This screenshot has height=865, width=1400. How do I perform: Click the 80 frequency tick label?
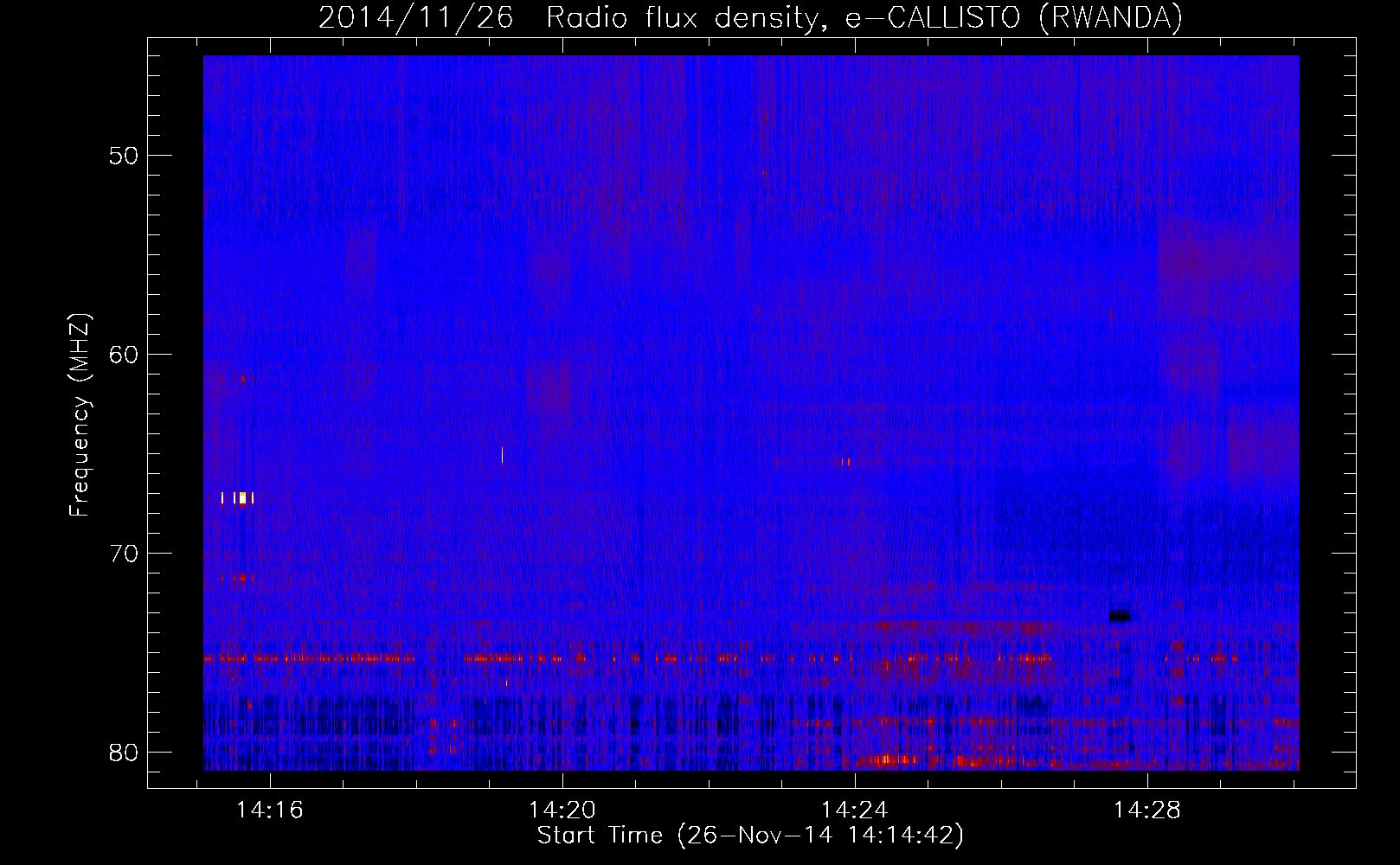tap(125, 753)
